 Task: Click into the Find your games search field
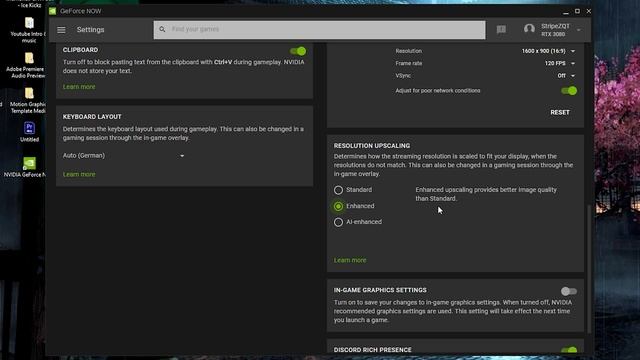(x=320, y=30)
